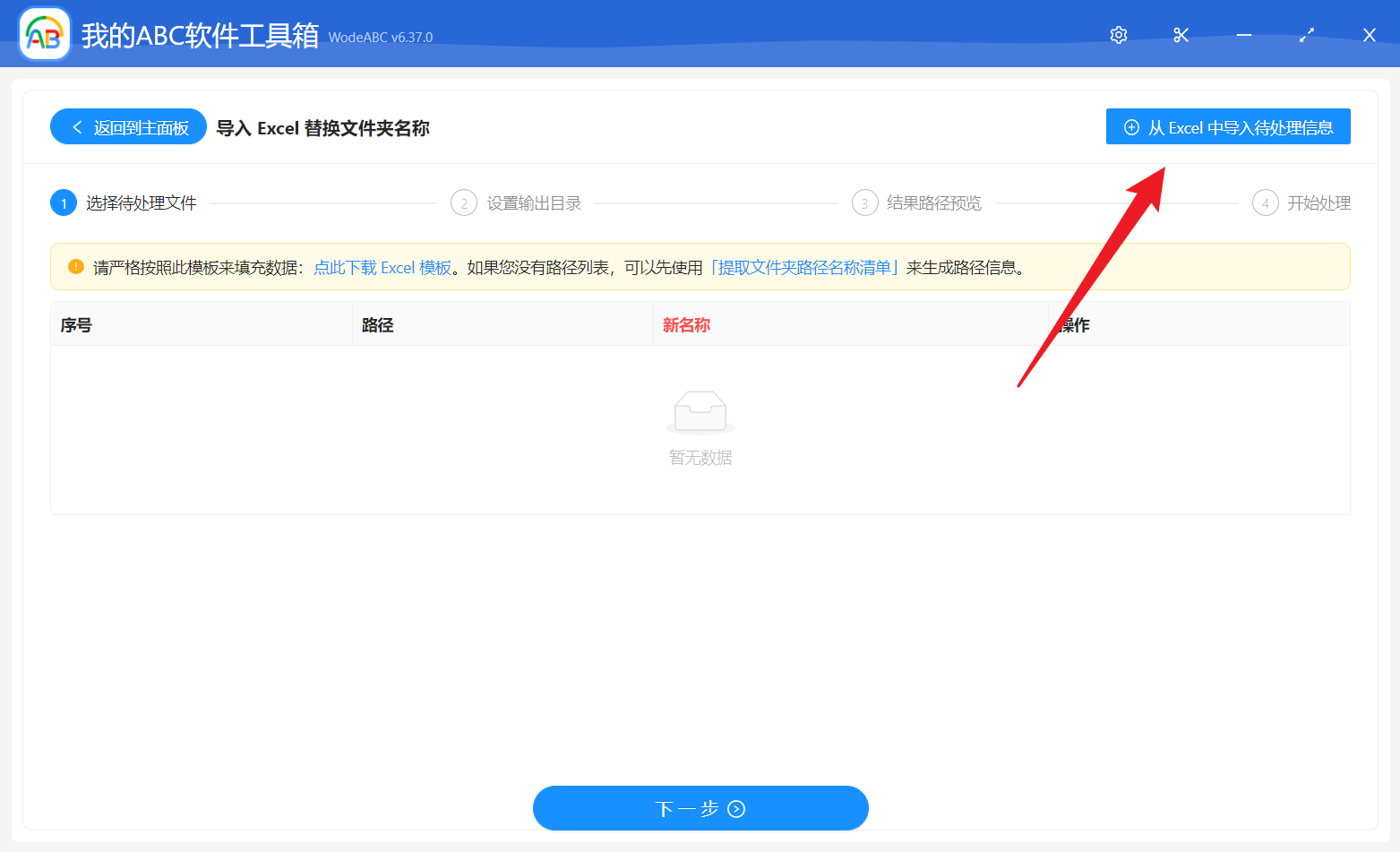Select step 1 选择待处理文件

pyautogui.click(x=124, y=203)
